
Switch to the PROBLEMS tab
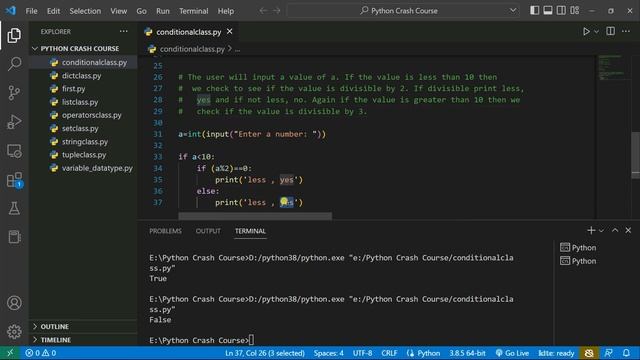(x=165, y=231)
